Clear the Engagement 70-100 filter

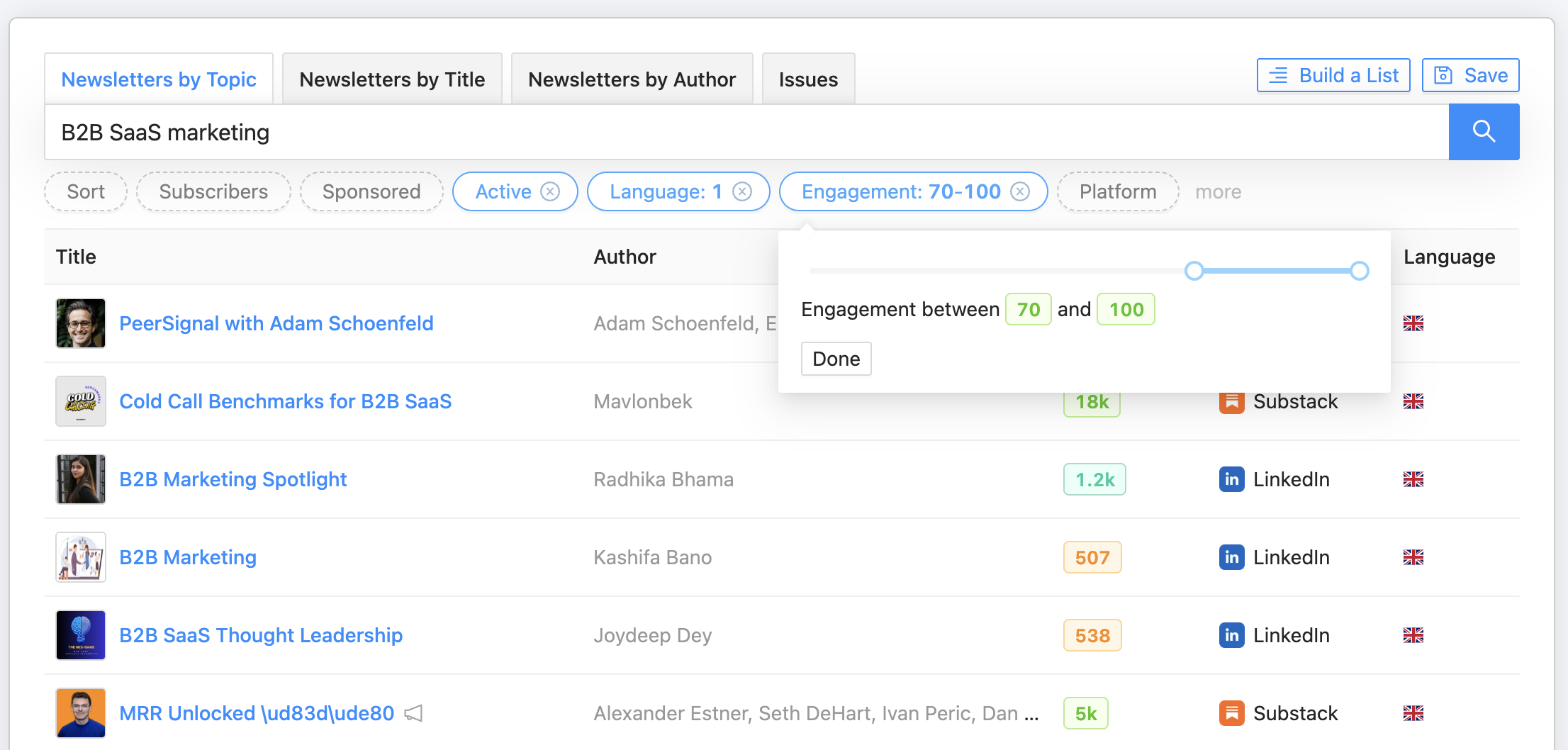click(x=1021, y=191)
